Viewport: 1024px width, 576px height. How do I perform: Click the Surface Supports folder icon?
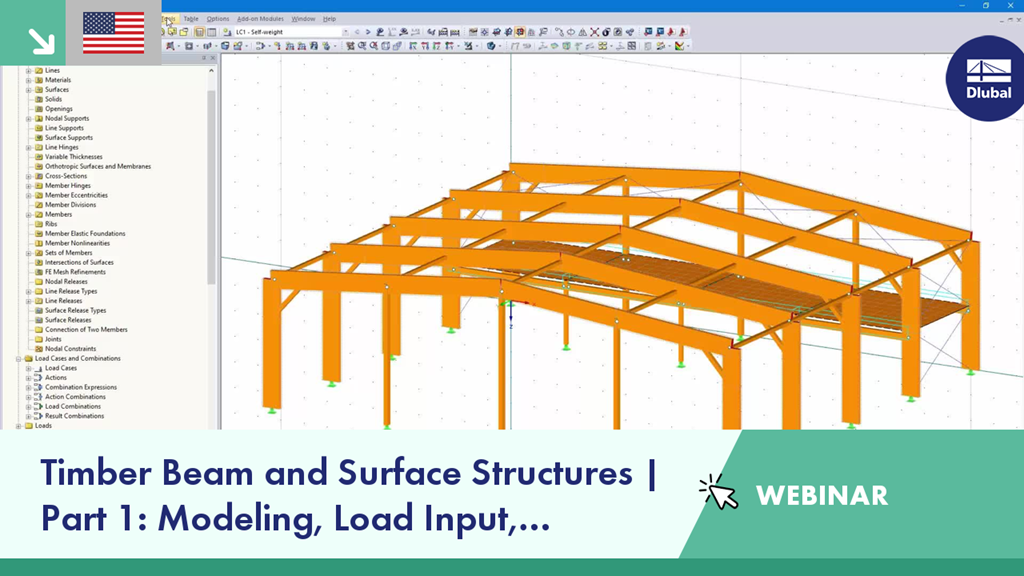coord(39,138)
